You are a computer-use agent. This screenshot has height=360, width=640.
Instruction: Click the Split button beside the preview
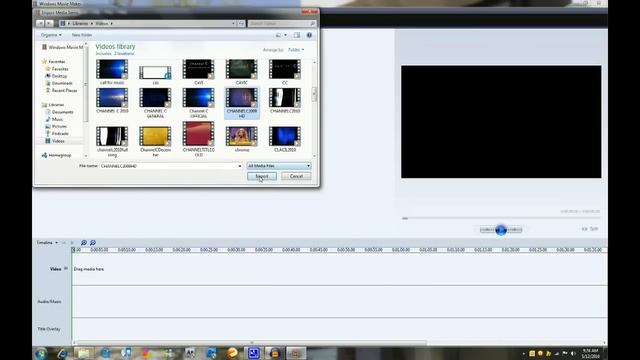590,229
